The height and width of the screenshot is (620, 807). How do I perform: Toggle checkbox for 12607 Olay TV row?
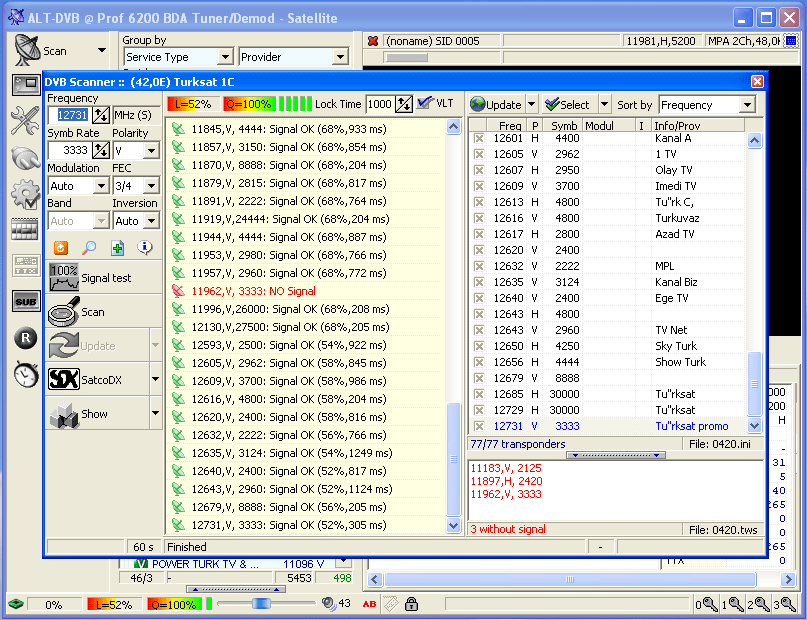tap(479, 170)
